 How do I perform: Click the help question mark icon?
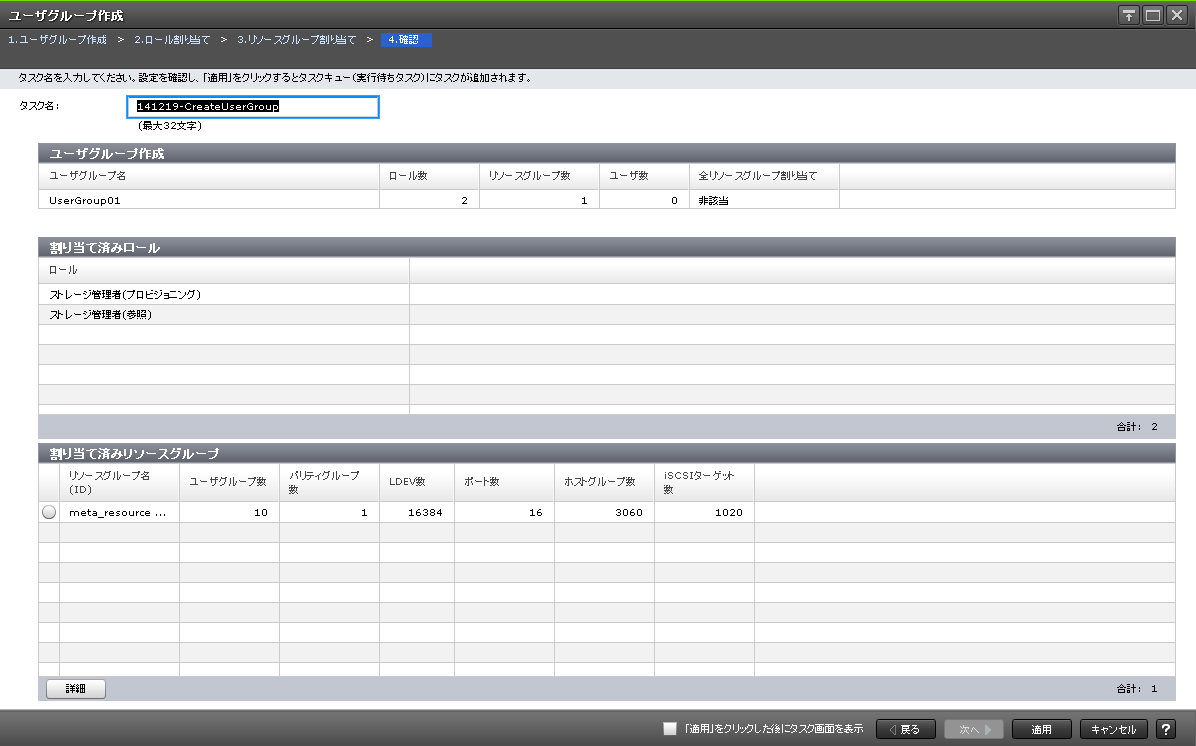point(1165,729)
